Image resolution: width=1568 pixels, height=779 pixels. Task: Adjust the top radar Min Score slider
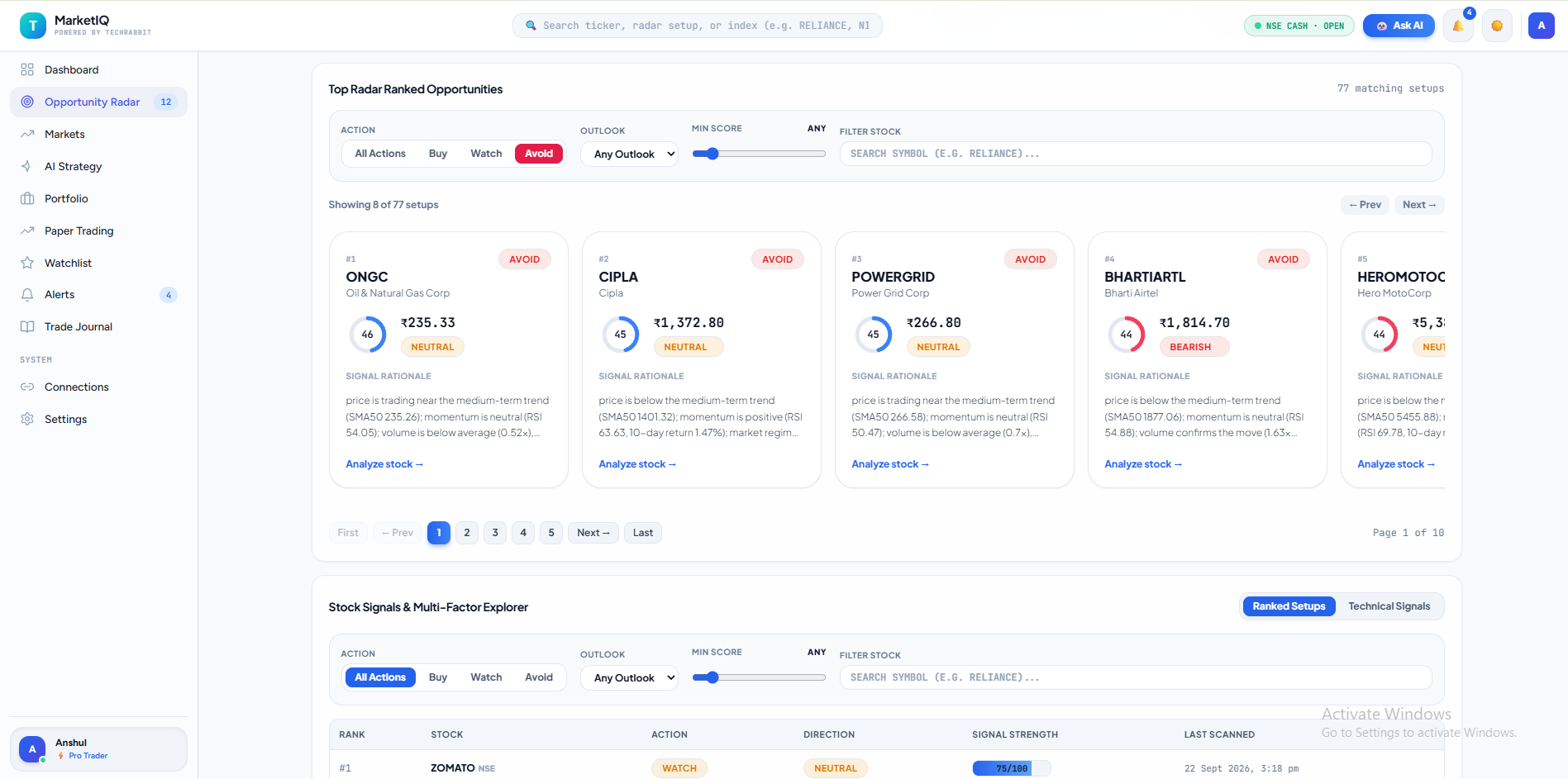pyautogui.click(x=759, y=154)
